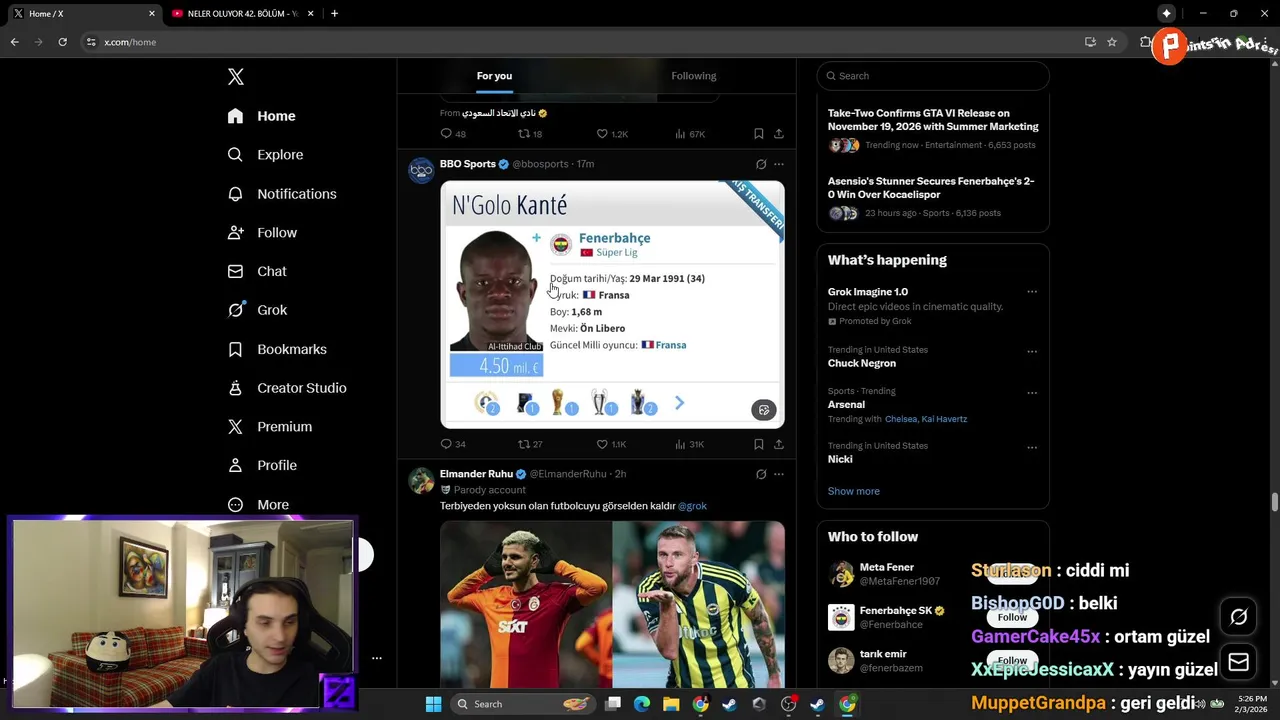Open Asensio's Stunner Fenerbahçe news story
Image resolution: width=1280 pixels, height=720 pixels.
[933, 197]
